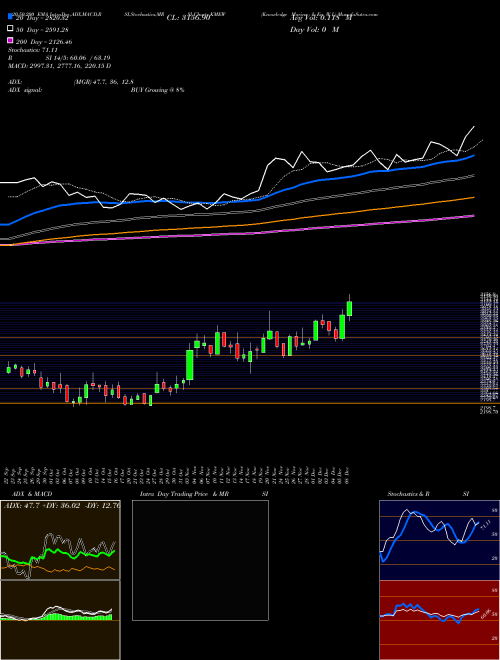Click the tall green candle in early November
The height and width of the screenshot is (660, 500).
(x=190, y=365)
